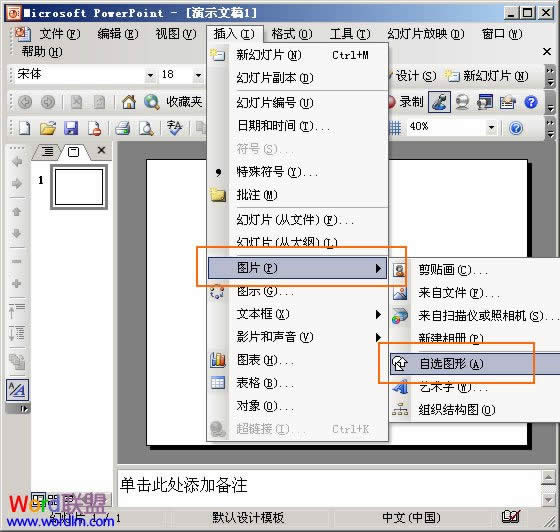Choose Clip Art in picture submenu
560x532 pixels.
[475, 270]
